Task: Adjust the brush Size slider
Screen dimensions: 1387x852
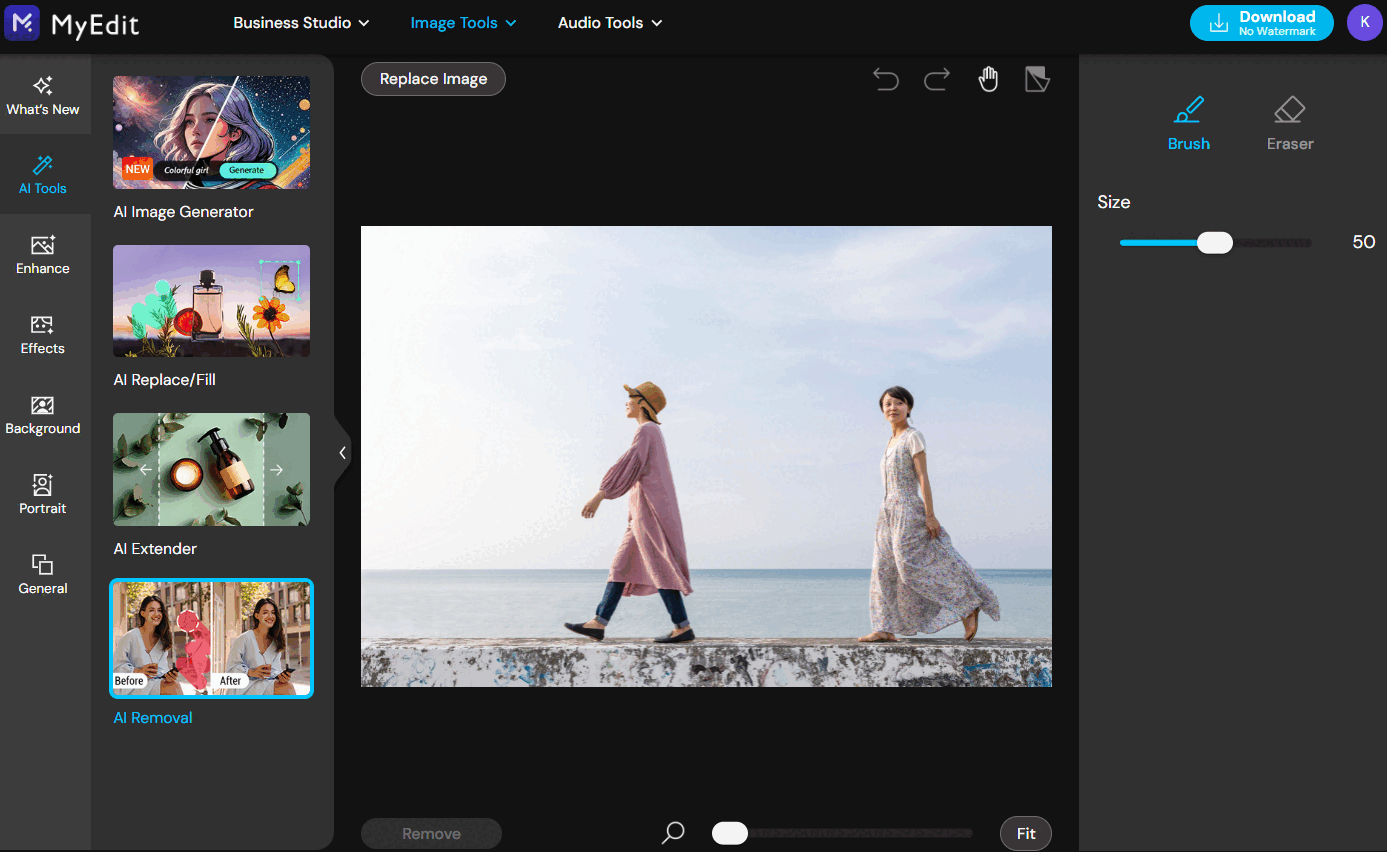Action: [x=1214, y=242]
